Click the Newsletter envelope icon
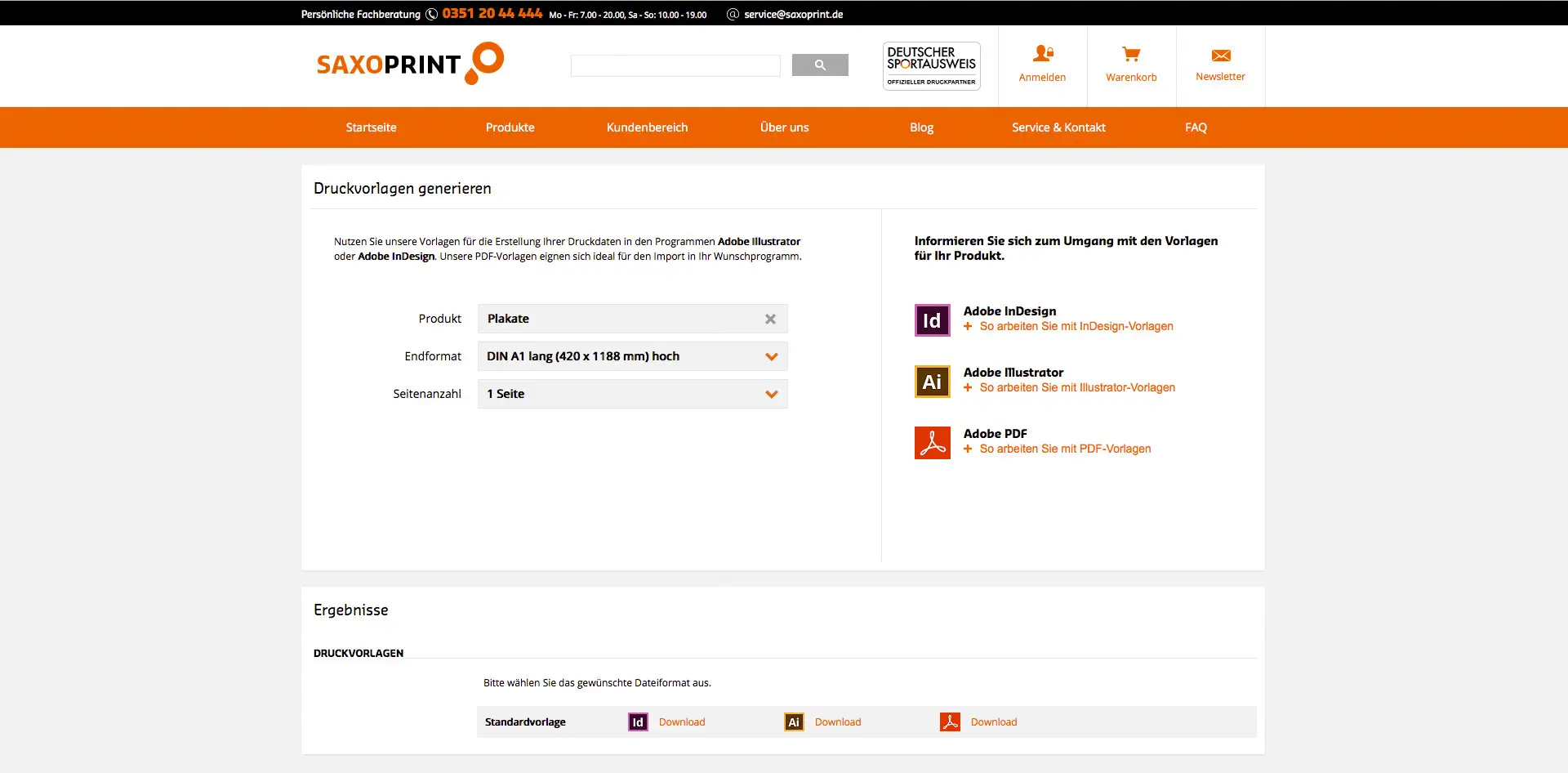Image resolution: width=1568 pixels, height=773 pixels. 1220,55
